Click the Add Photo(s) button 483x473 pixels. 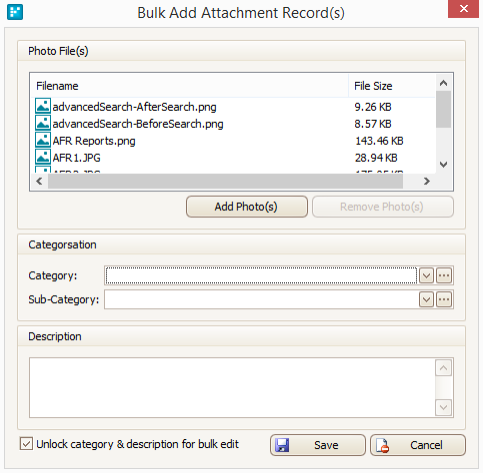coord(247,207)
